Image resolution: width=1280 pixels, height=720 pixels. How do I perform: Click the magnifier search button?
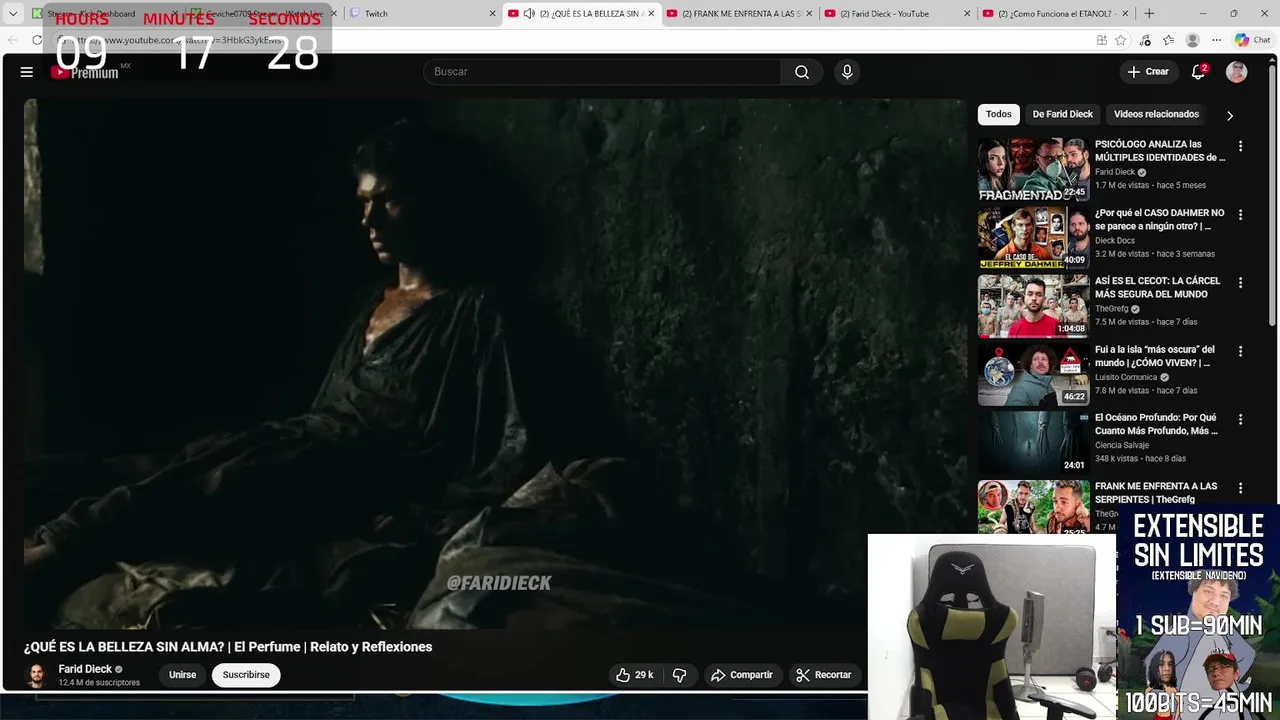802,72
